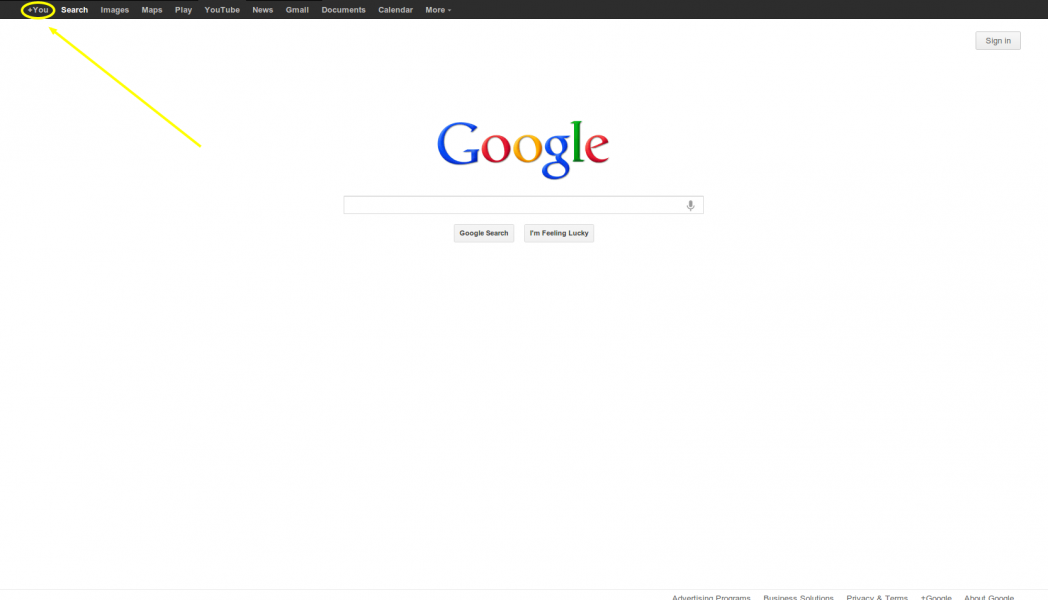Viewport: 1048px width, 600px height.
Task: Open Play in the top navigation bar
Action: pyautogui.click(x=183, y=10)
